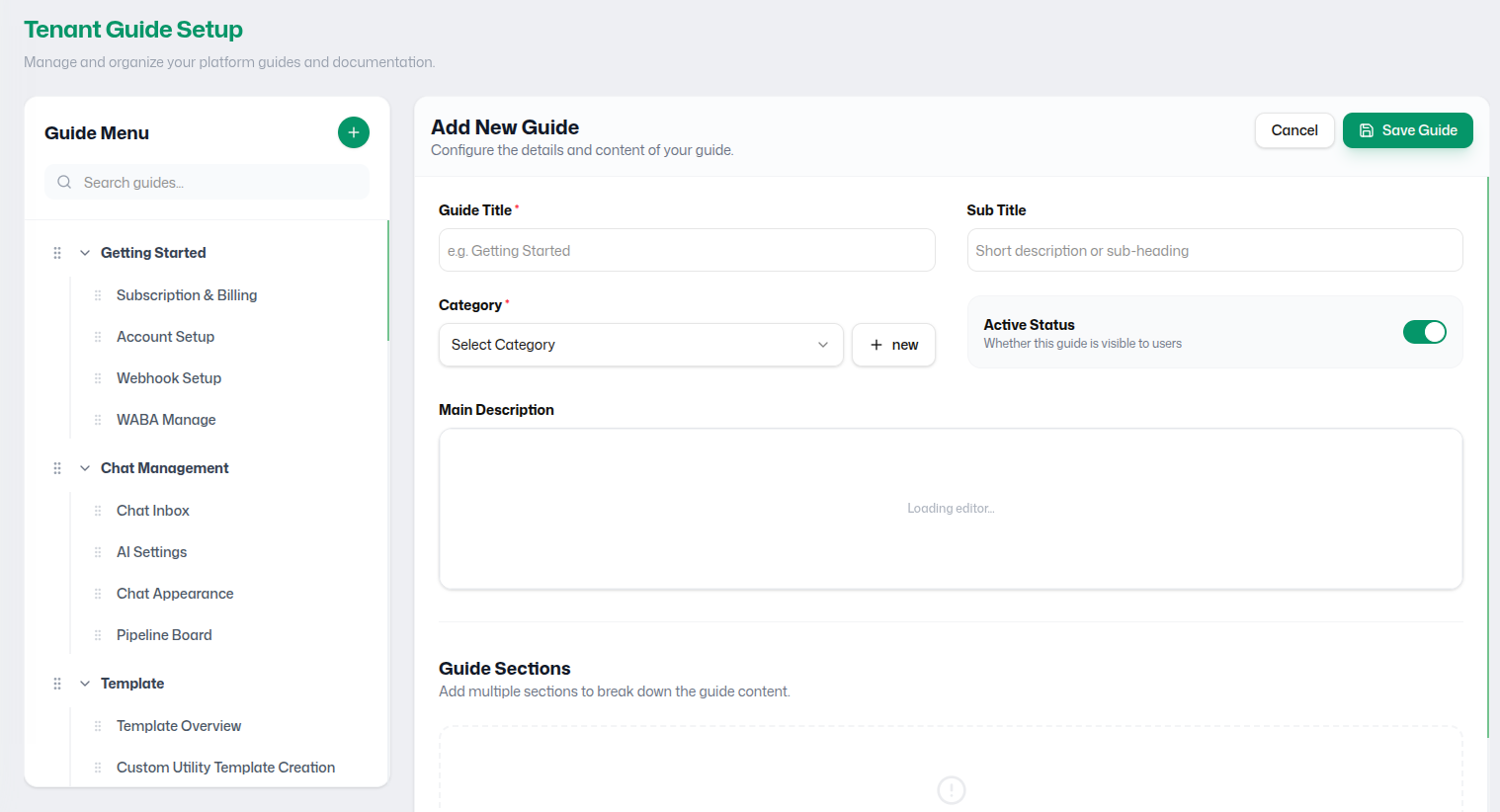Click drag handle next to Pipeline Board
Image resolution: width=1500 pixels, height=812 pixels.
click(98, 635)
